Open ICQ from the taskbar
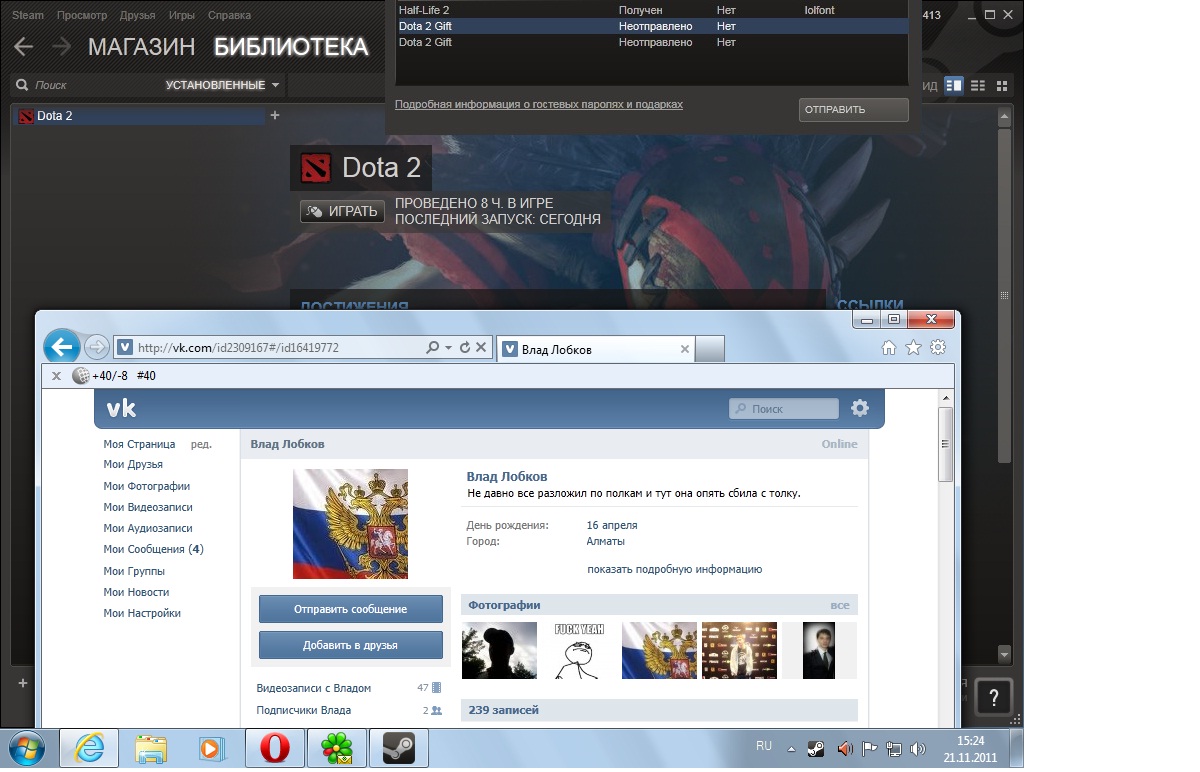The image size is (1200, 772). tap(336, 747)
